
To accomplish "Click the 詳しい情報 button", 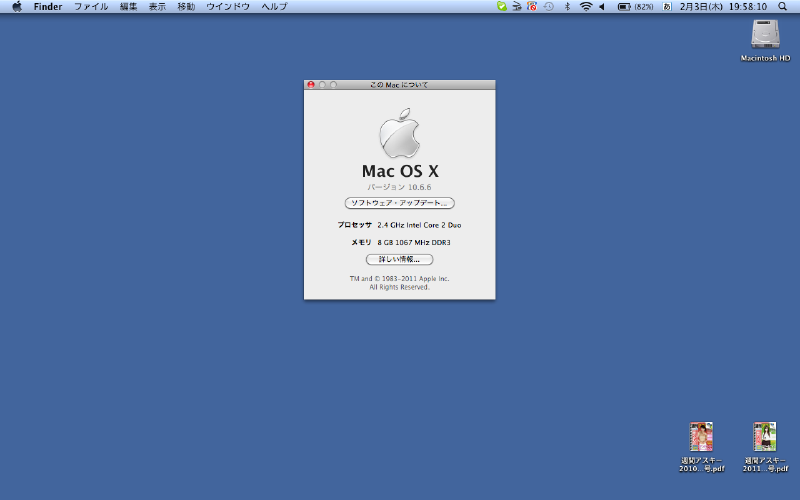I will (399, 260).
